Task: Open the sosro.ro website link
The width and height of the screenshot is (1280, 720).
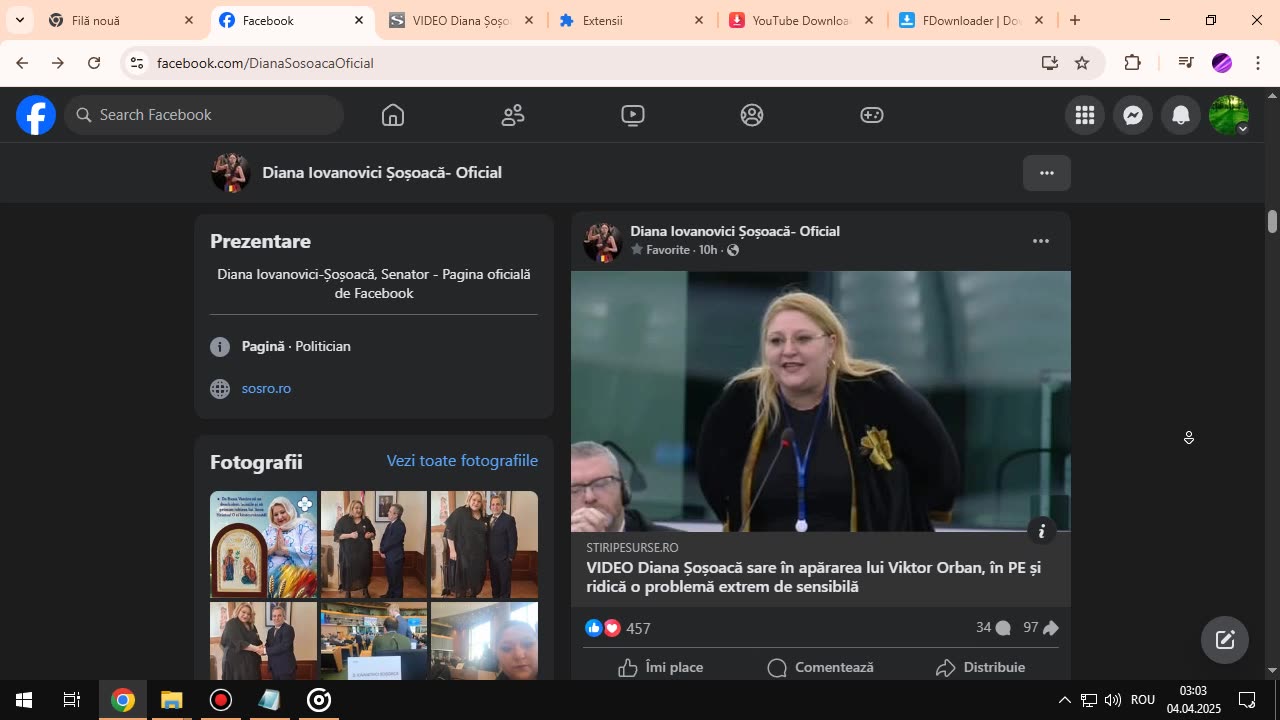Action: (x=266, y=388)
